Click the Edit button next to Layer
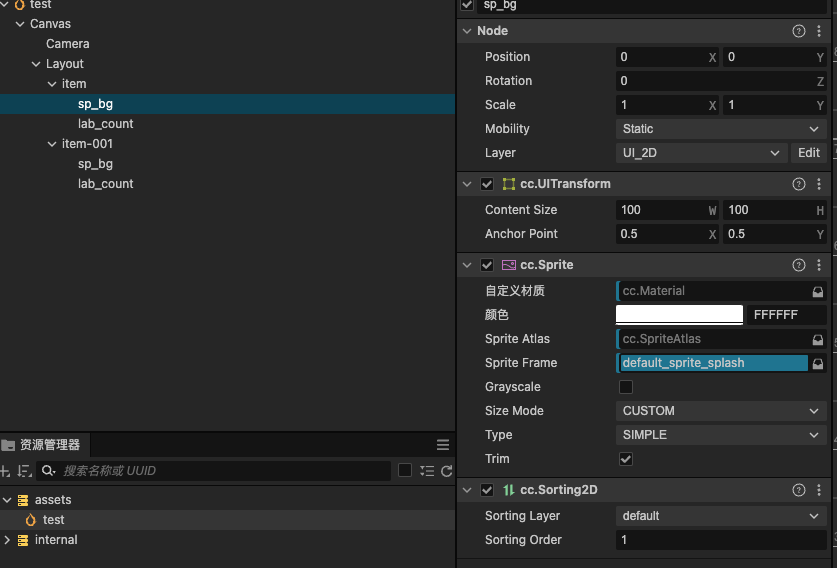 click(809, 153)
